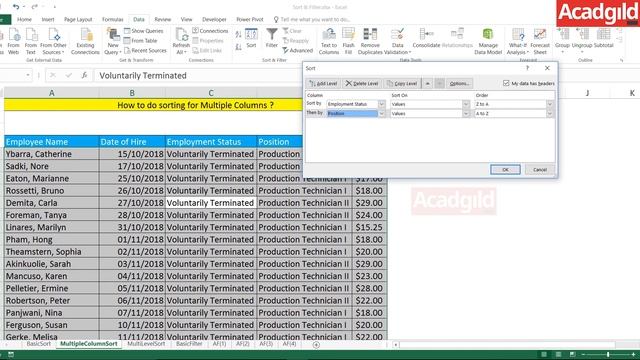Click the Undo icon in quick access
The height and width of the screenshot is (360, 640).
pos(16,7)
